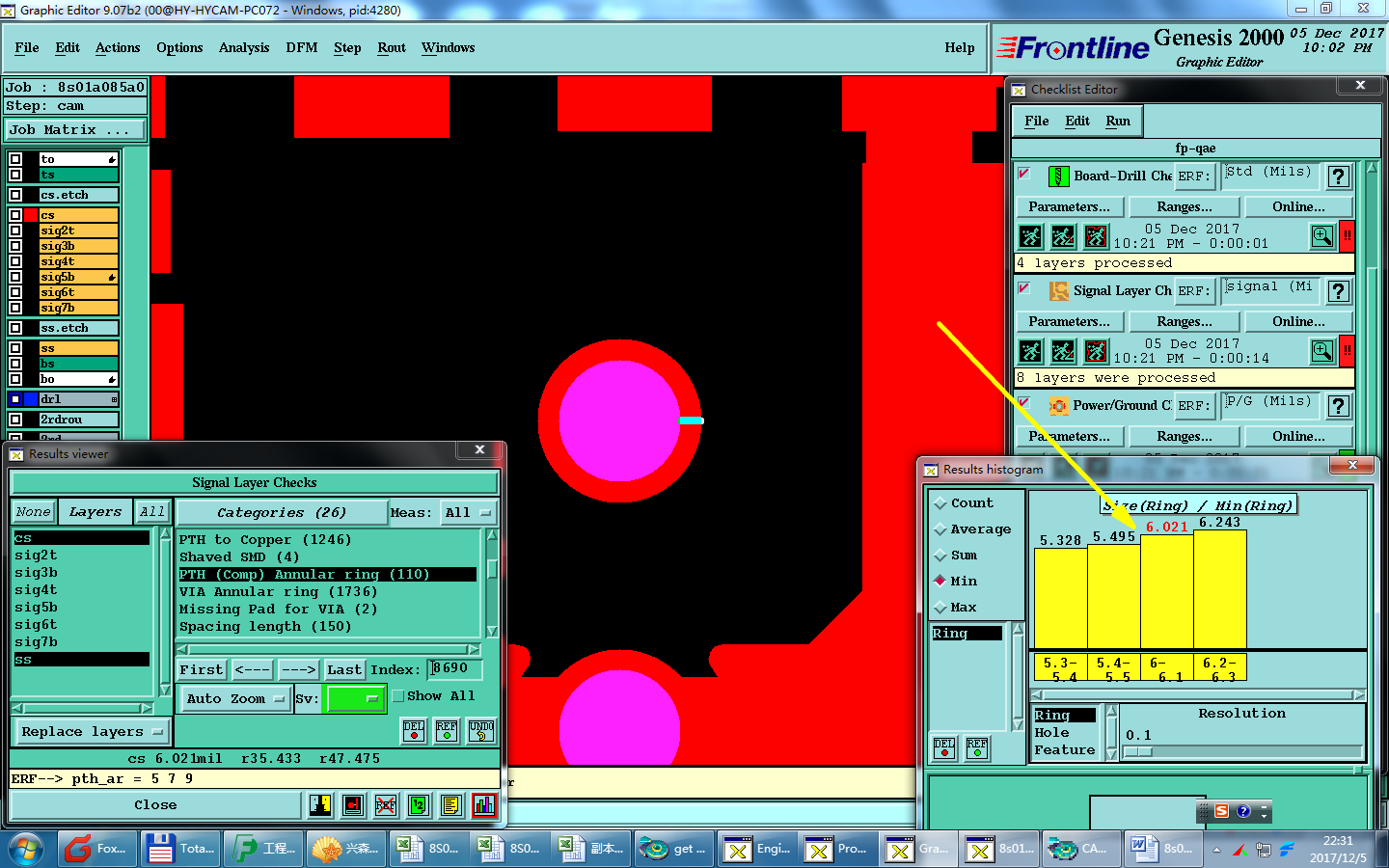Viewport: 1389px width, 868px height.
Task: Open help for Board-Drill check
Action: (1338, 176)
